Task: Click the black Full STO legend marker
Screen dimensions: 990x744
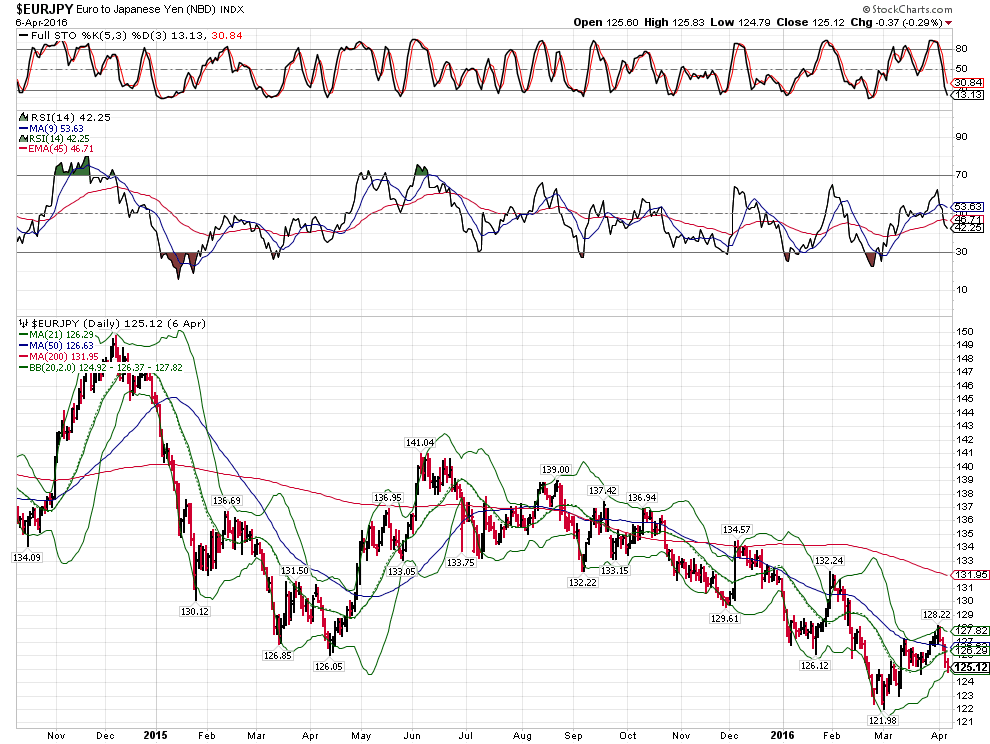Action: click(22, 36)
